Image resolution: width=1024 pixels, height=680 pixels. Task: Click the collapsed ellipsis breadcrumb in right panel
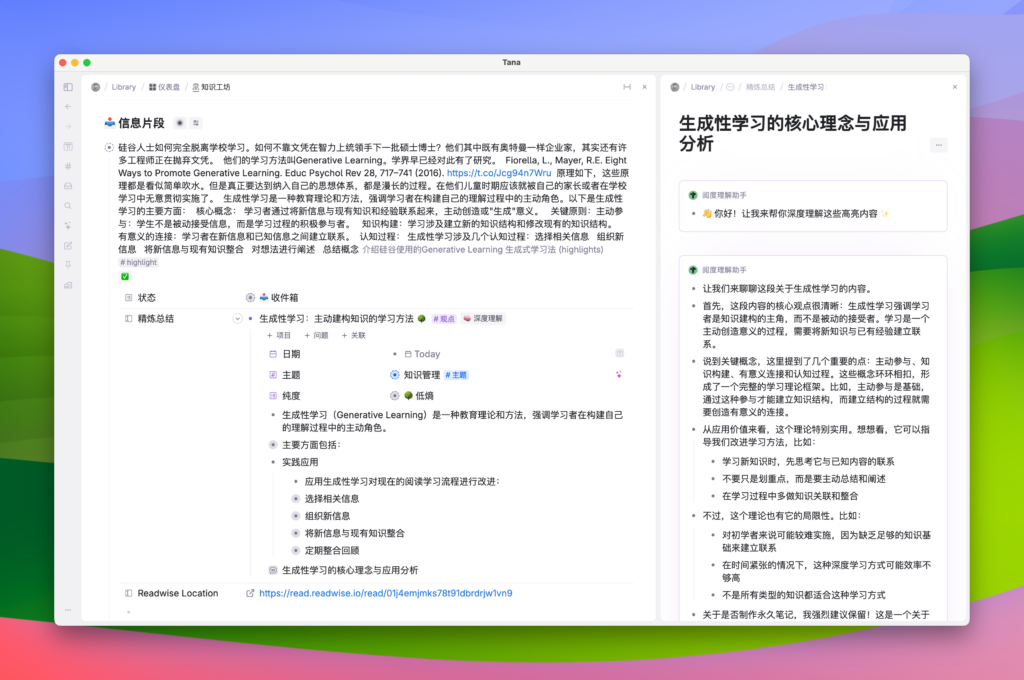(x=730, y=87)
